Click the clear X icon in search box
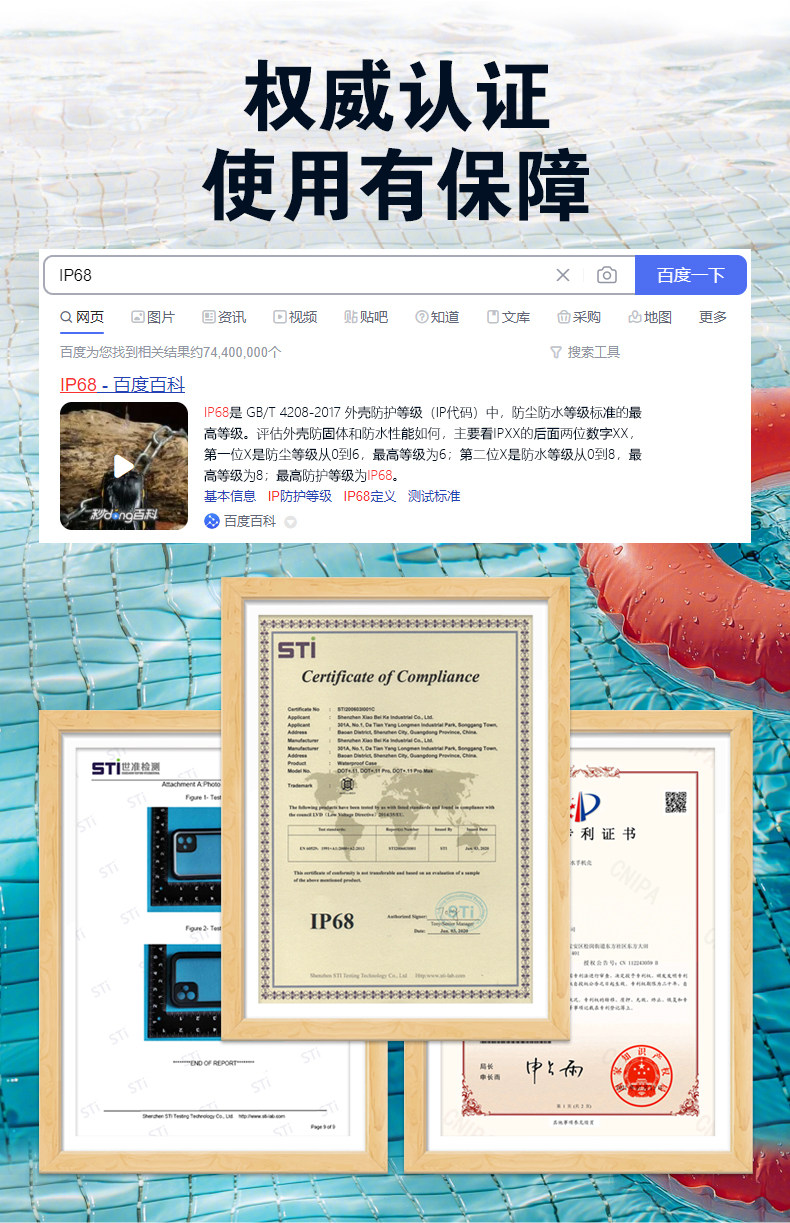This screenshot has width=790, height=1223. click(x=563, y=275)
